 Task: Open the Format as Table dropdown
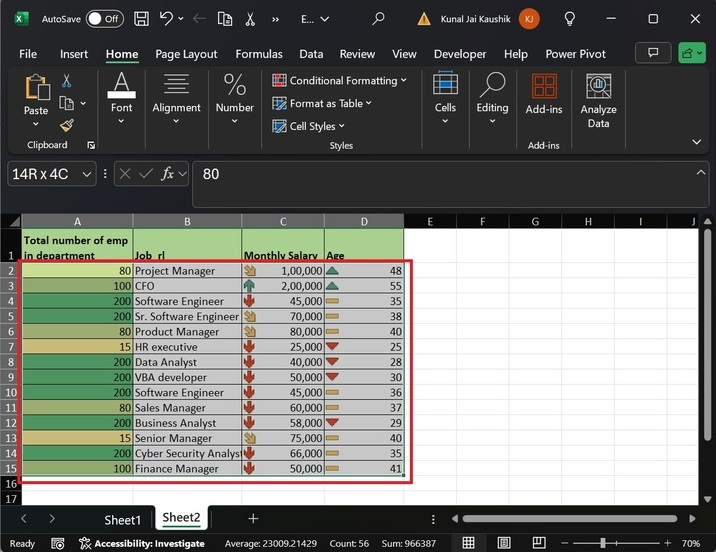(x=323, y=103)
